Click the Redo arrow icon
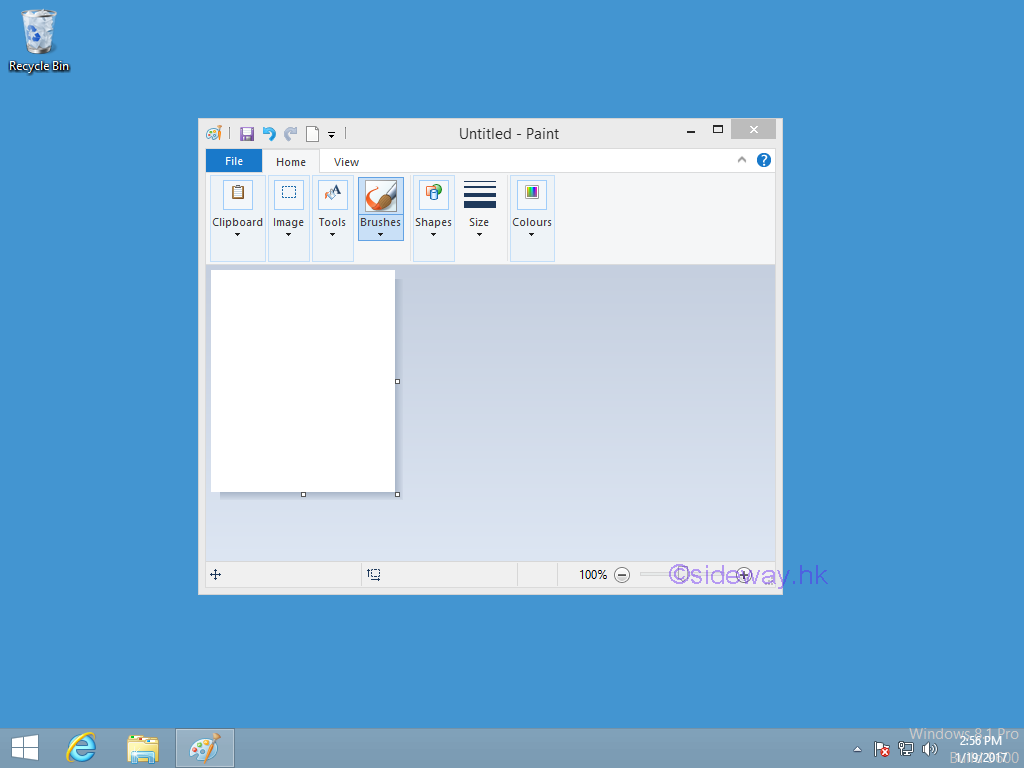The width and height of the screenshot is (1024, 768). click(291, 132)
